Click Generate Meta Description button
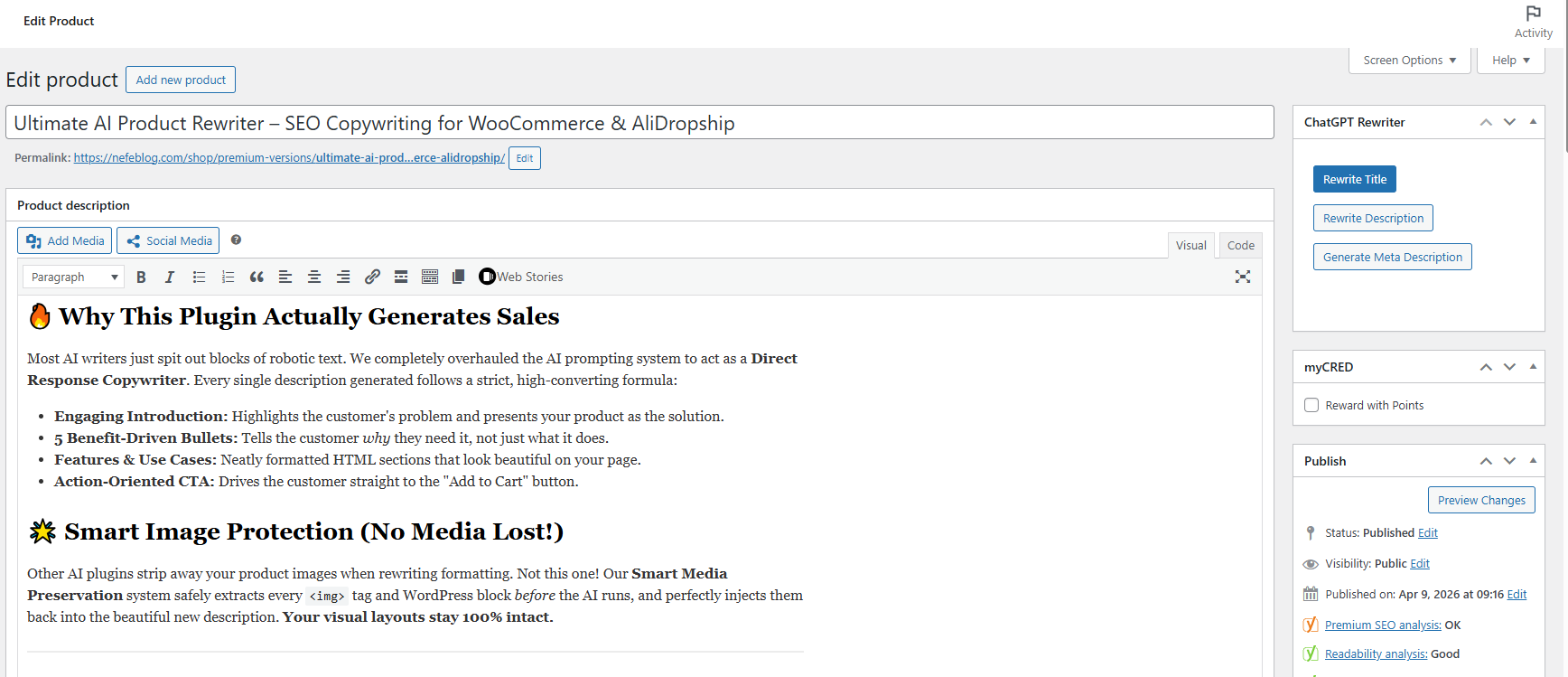1568x677 pixels. coord(1393,257)
